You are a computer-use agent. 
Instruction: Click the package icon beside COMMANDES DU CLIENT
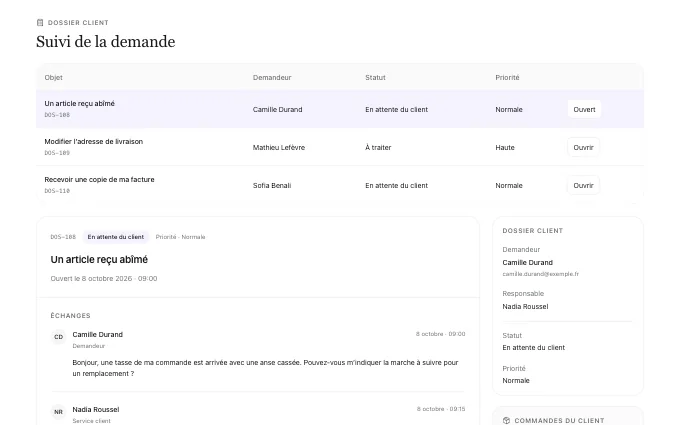click(506, 420)
